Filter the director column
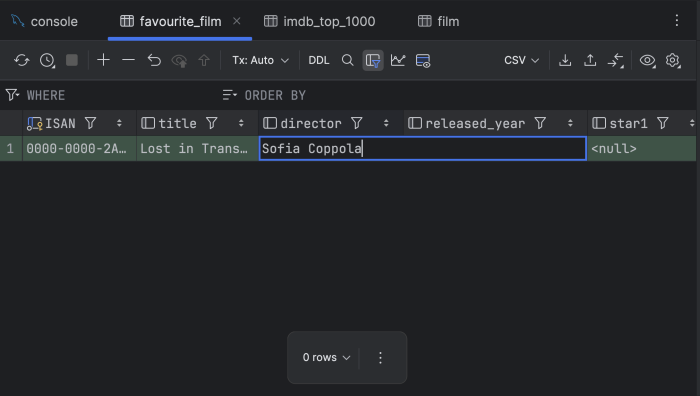The image size is (700, 396). coord(356,123)
